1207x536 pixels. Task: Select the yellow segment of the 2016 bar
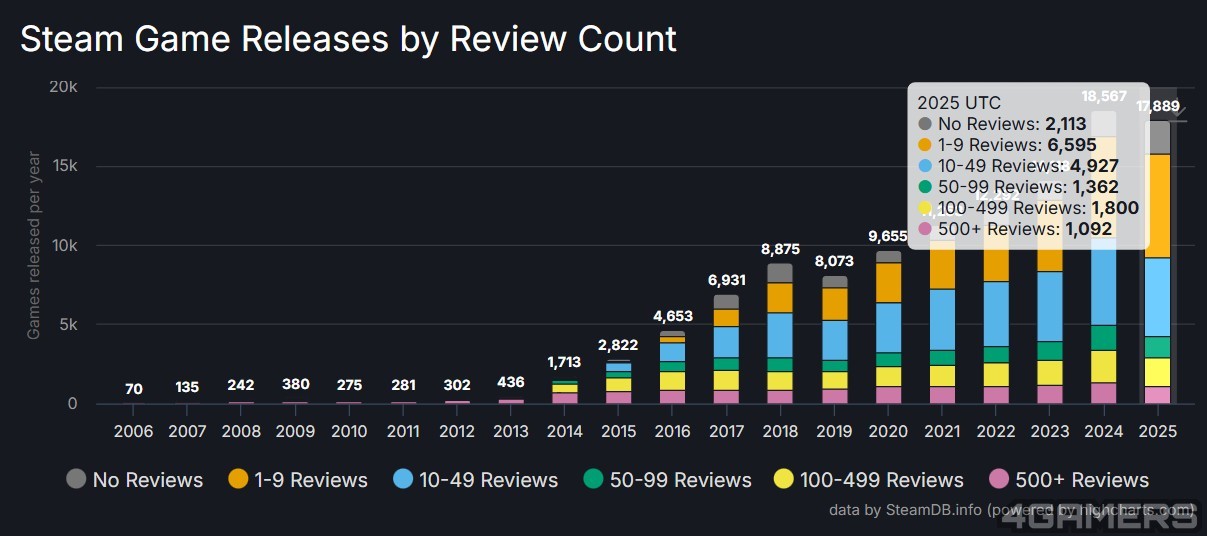(x=672, y=381)
